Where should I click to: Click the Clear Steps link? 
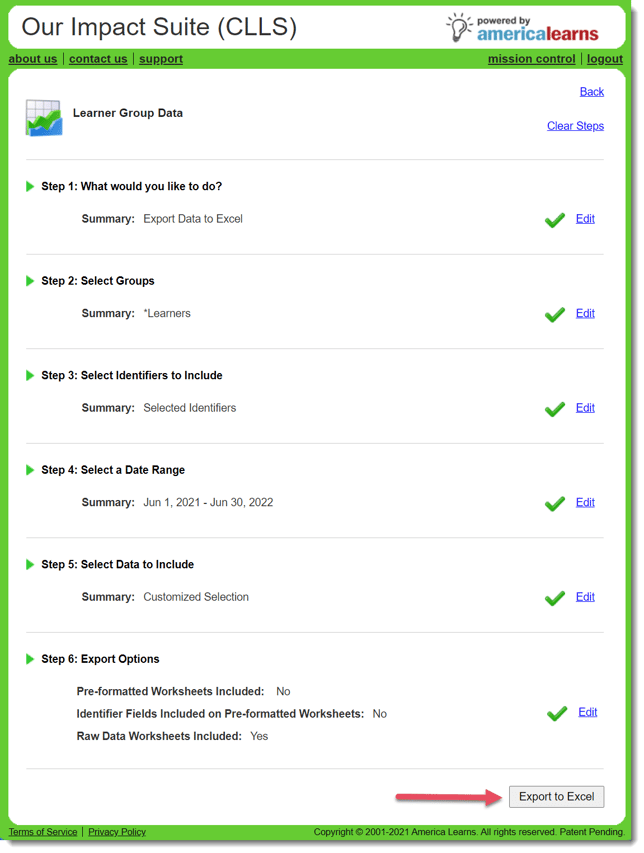click(x=575, y=126)
